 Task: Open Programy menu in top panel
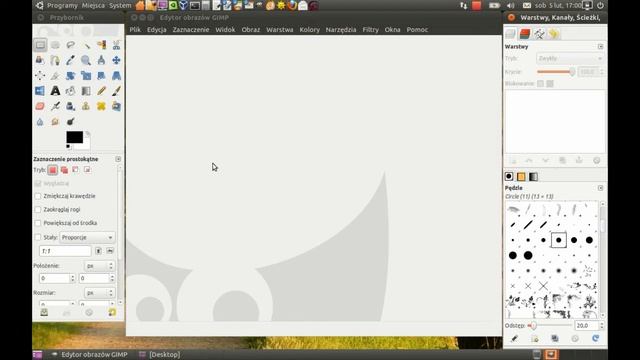click(x=62, y=6)
